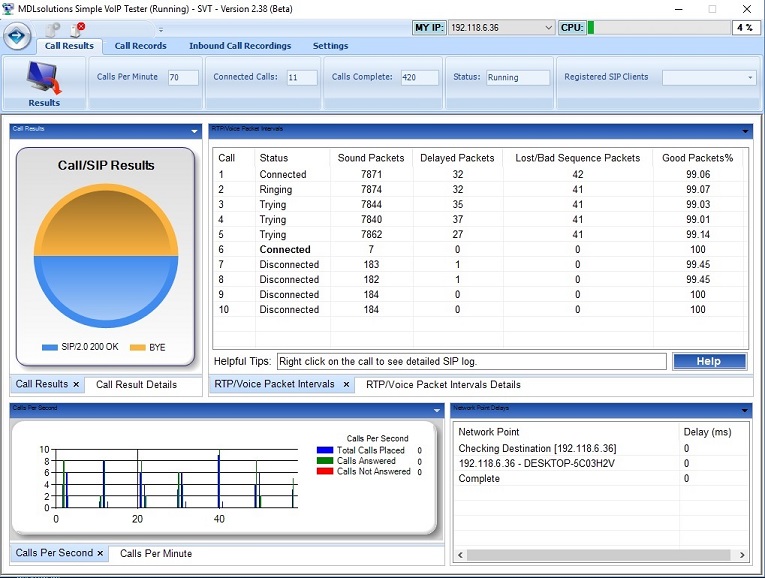Click the 4 % CPU percentage box
The image size is (765, 578).
[745, 28]
